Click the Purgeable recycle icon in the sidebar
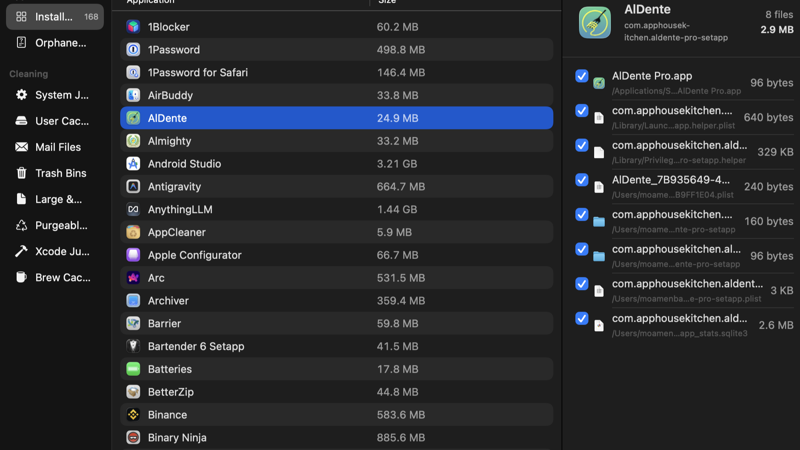800x450 pixels. coord(21,225)
